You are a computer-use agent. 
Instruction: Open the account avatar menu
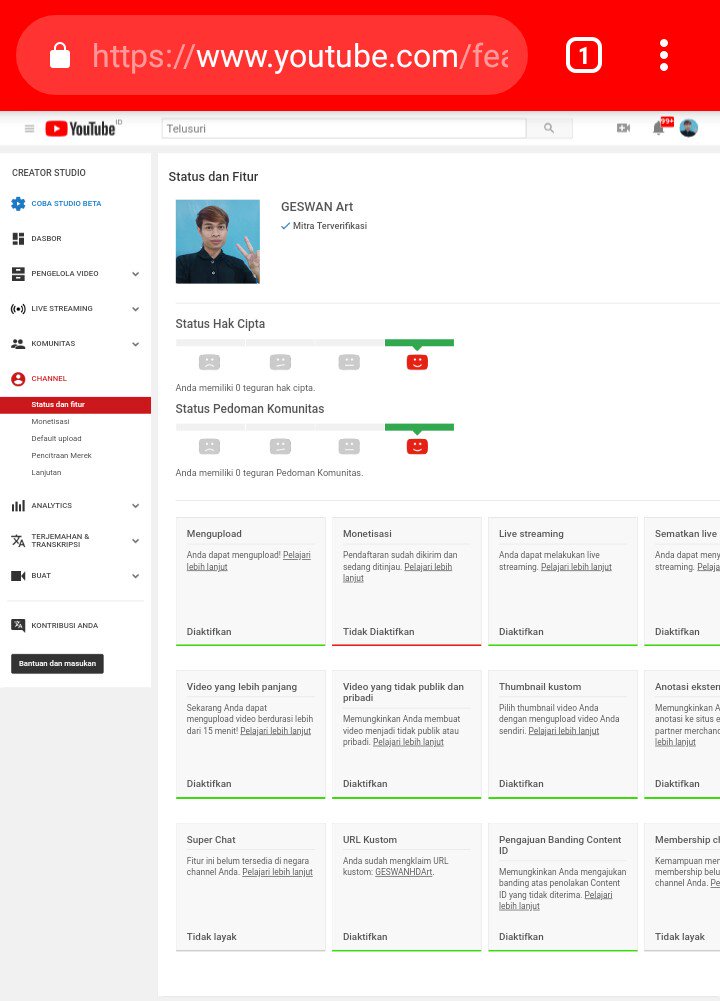tap(688, 128)
